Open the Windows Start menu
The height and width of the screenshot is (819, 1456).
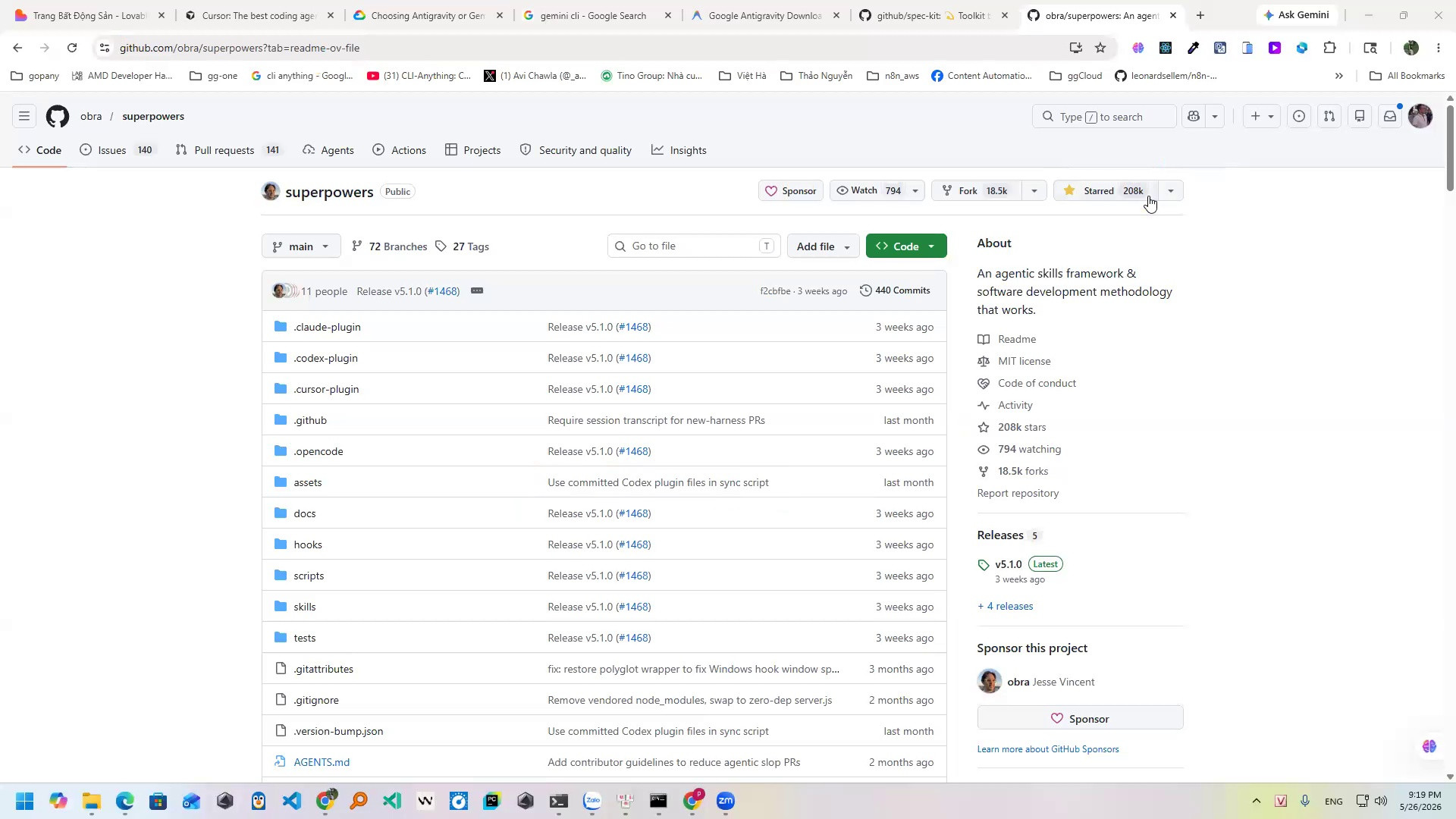[x=24, y=801]
